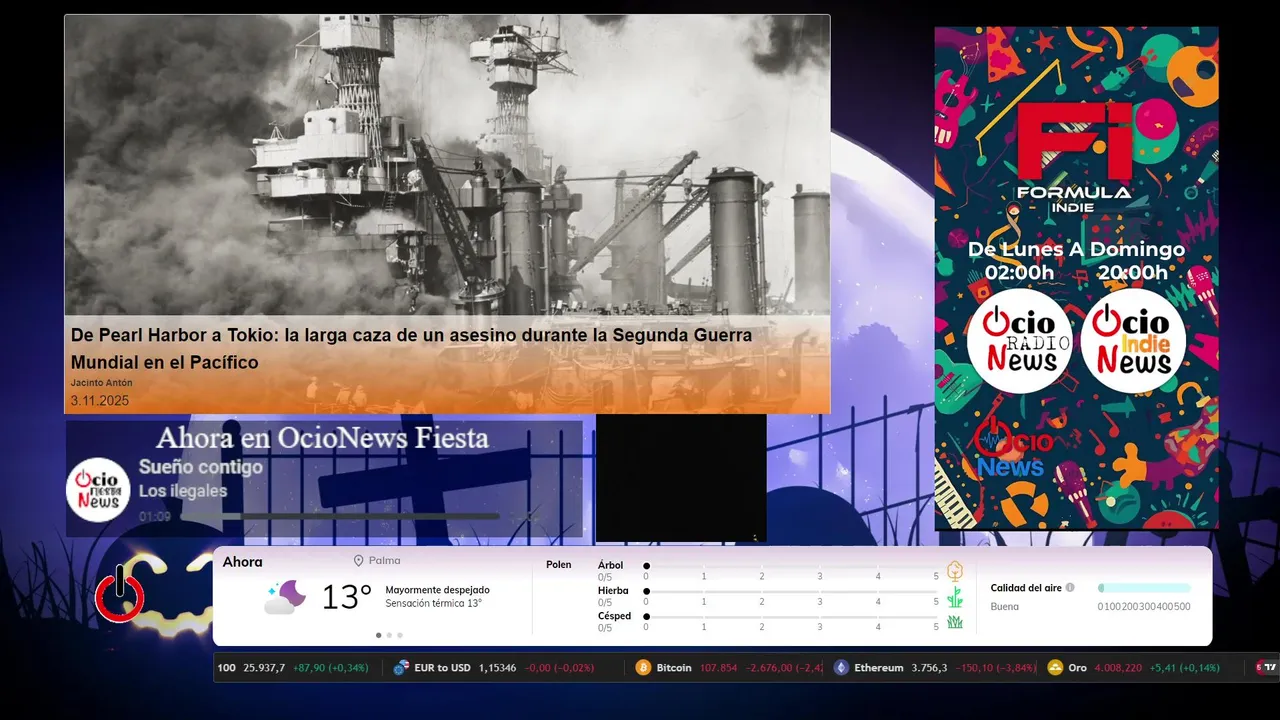Viewport: 1280px width, 720px height.
Task: Click the Oro ticker label
Action: pos(1077,668)
